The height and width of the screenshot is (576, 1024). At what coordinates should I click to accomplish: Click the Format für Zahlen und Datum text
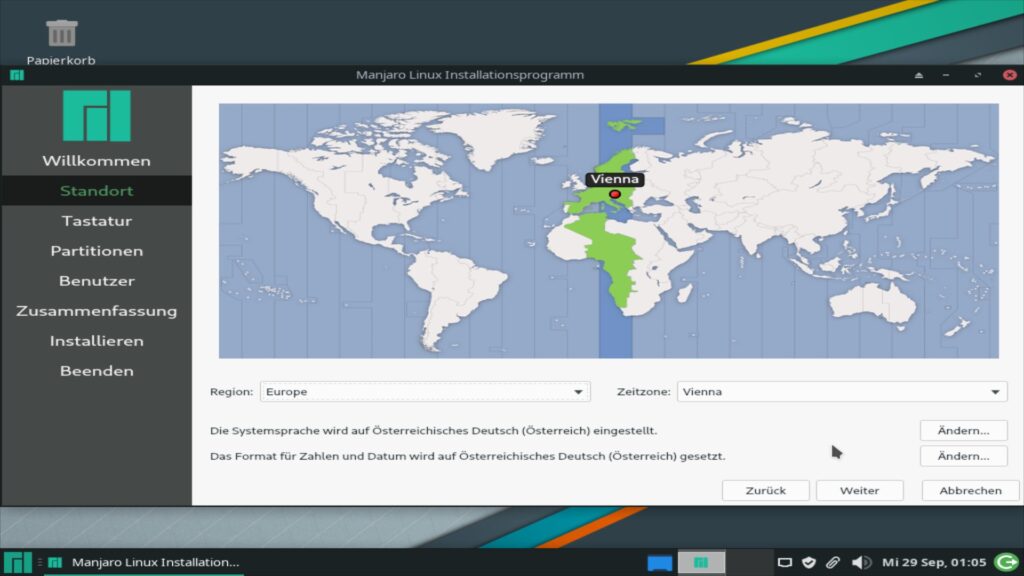click(467, 456)
